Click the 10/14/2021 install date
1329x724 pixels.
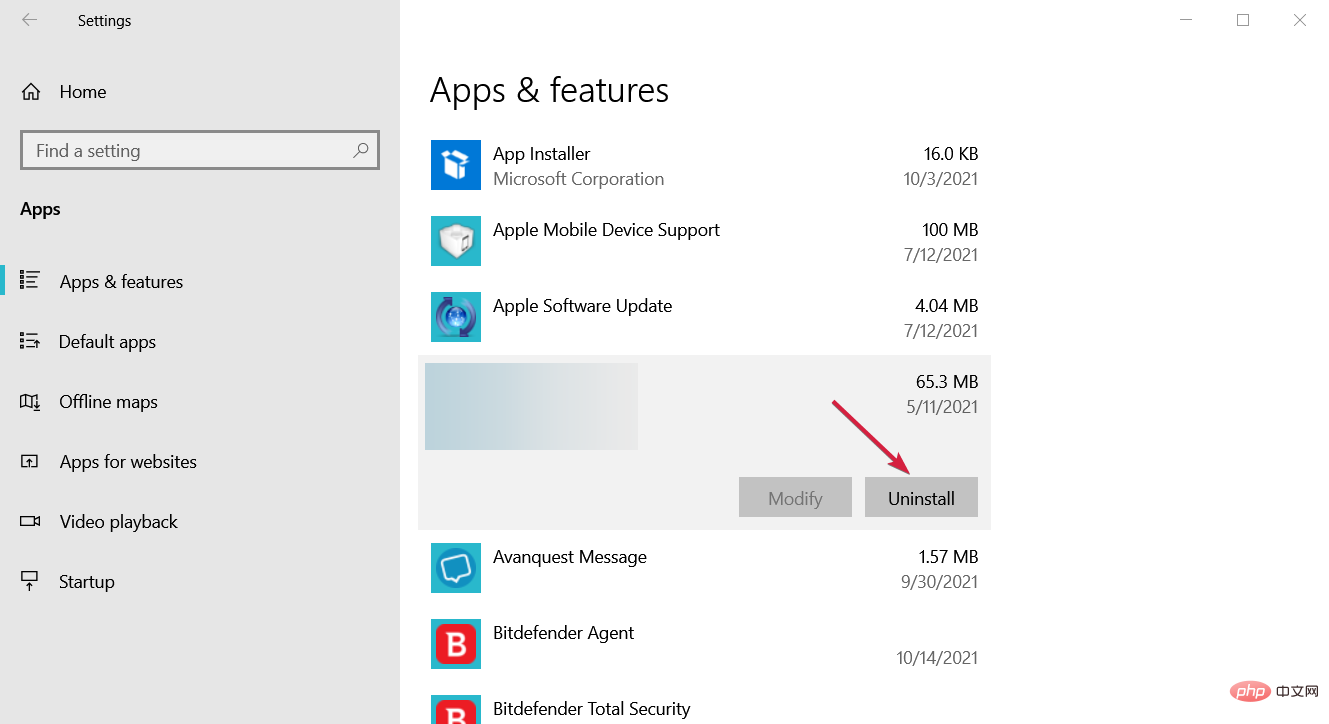point(937,658)
